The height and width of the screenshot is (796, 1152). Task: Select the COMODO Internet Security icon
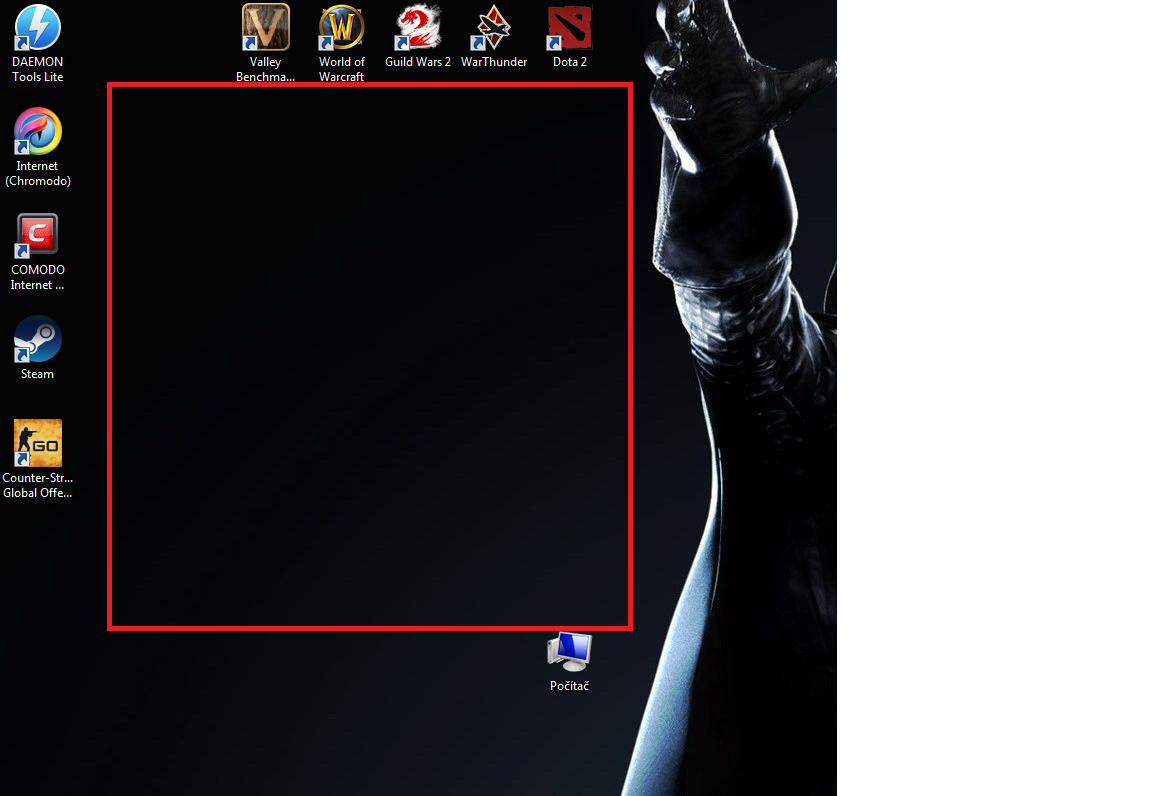37,236
